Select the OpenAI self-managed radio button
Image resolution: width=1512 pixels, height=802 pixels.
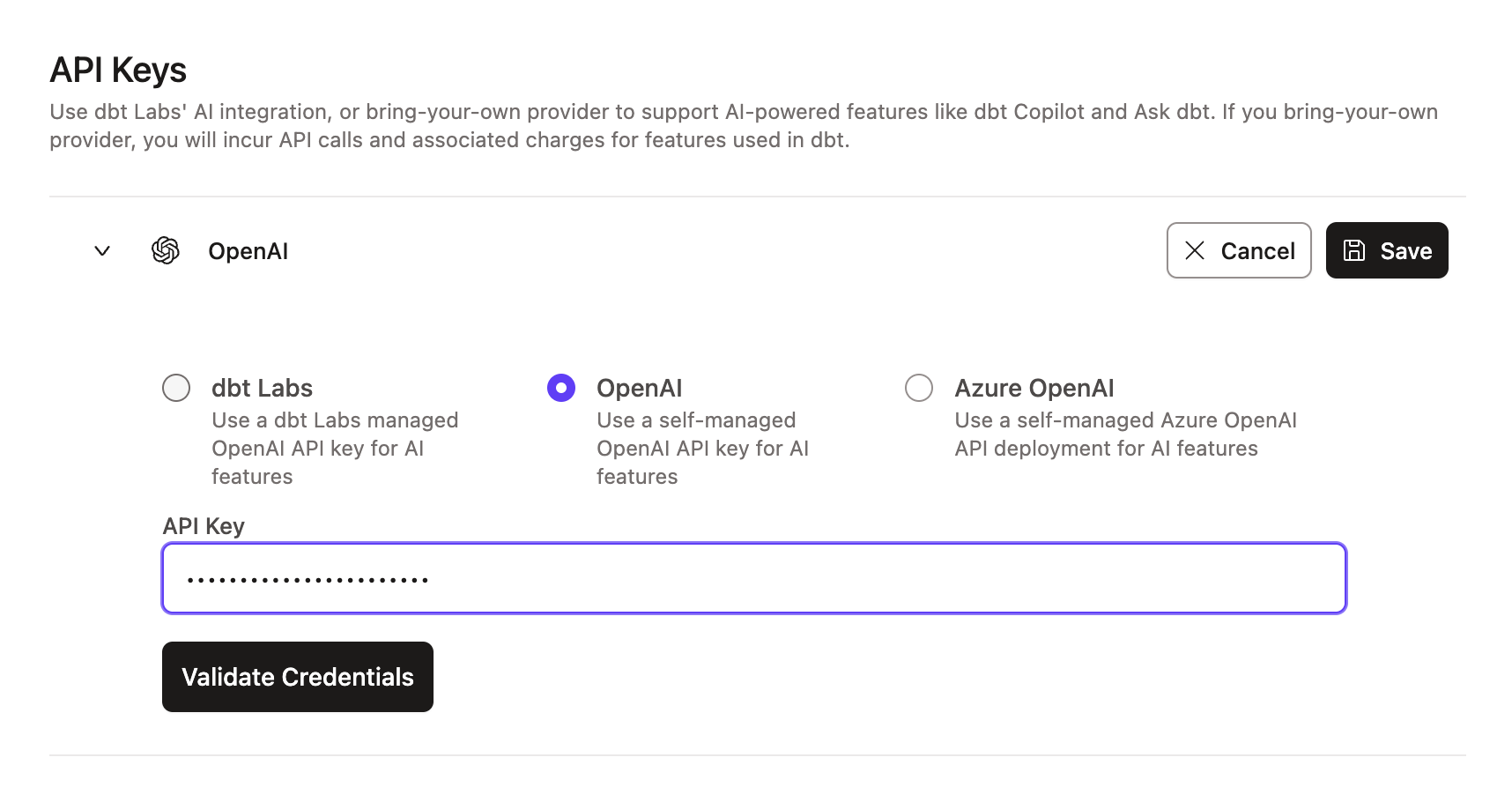[x=561, y=388]
